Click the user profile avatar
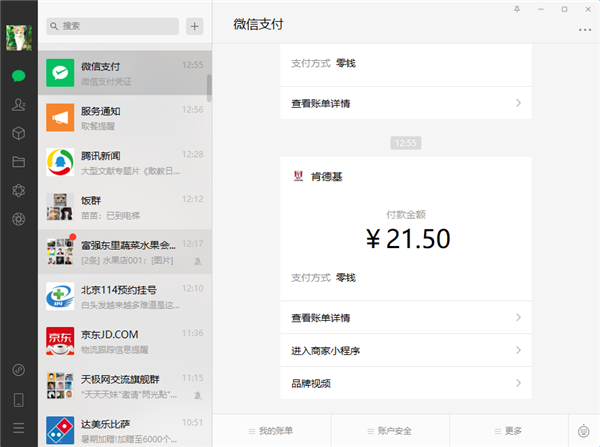This screenshot has width=600, height=447. tap(18, 38)
